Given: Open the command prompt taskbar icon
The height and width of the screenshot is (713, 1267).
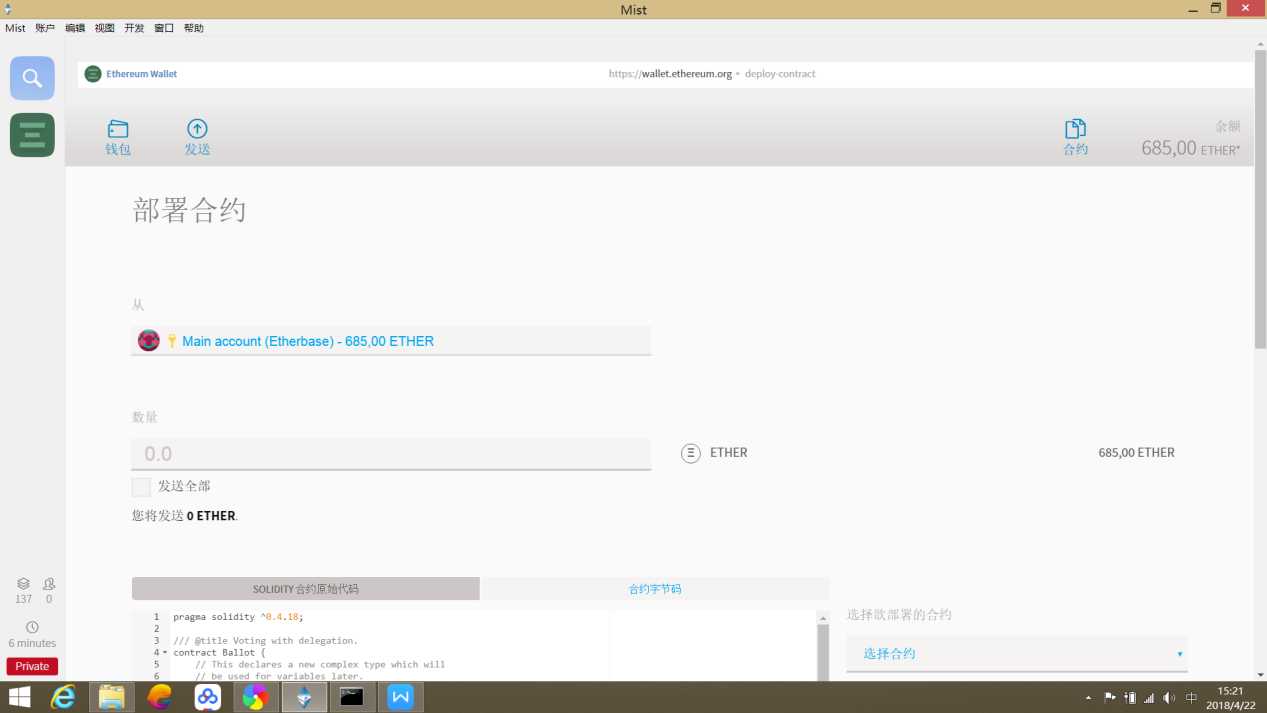Looking at the screenshot, I should coord(352,697).
